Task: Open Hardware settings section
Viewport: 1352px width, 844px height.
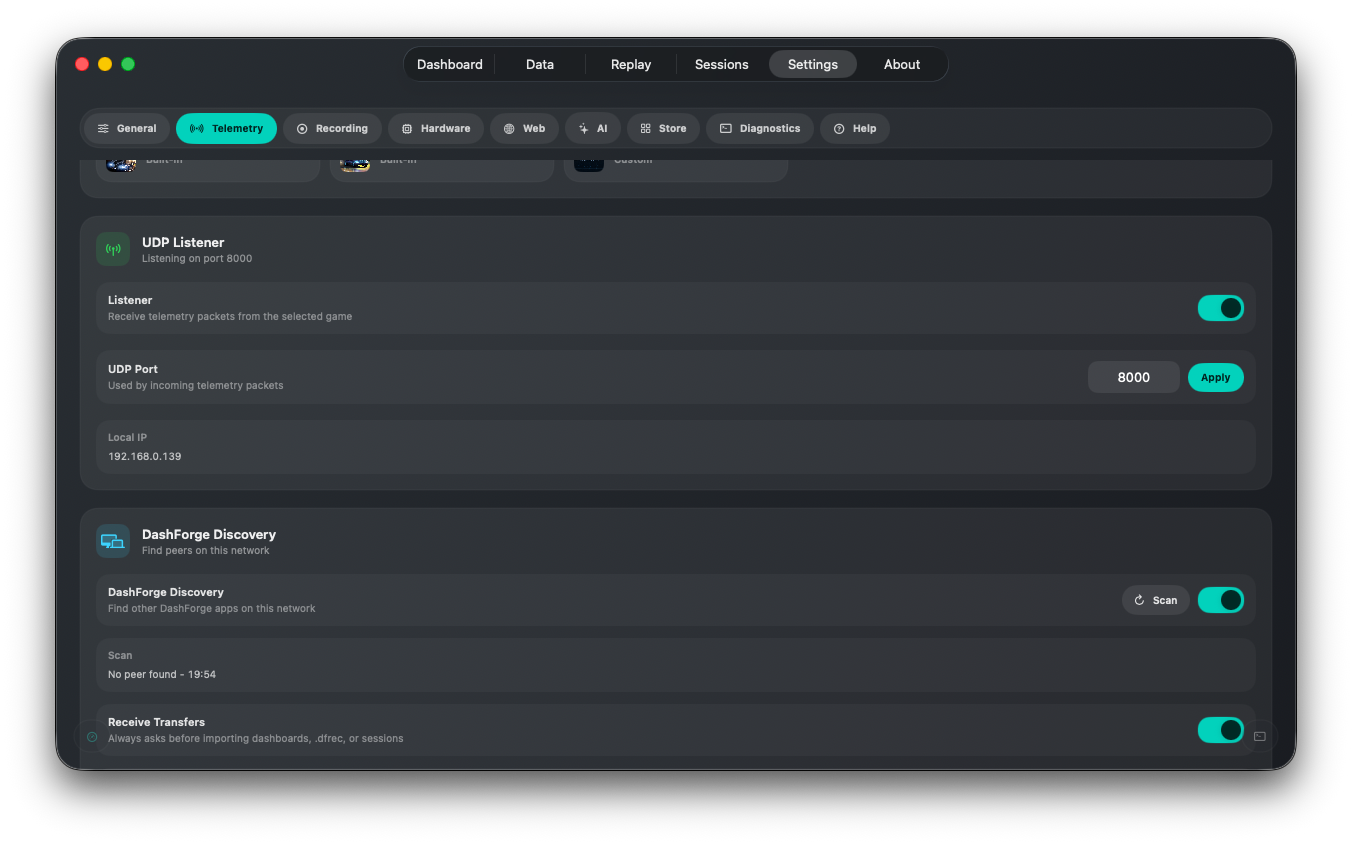Action: coord(436,128)
